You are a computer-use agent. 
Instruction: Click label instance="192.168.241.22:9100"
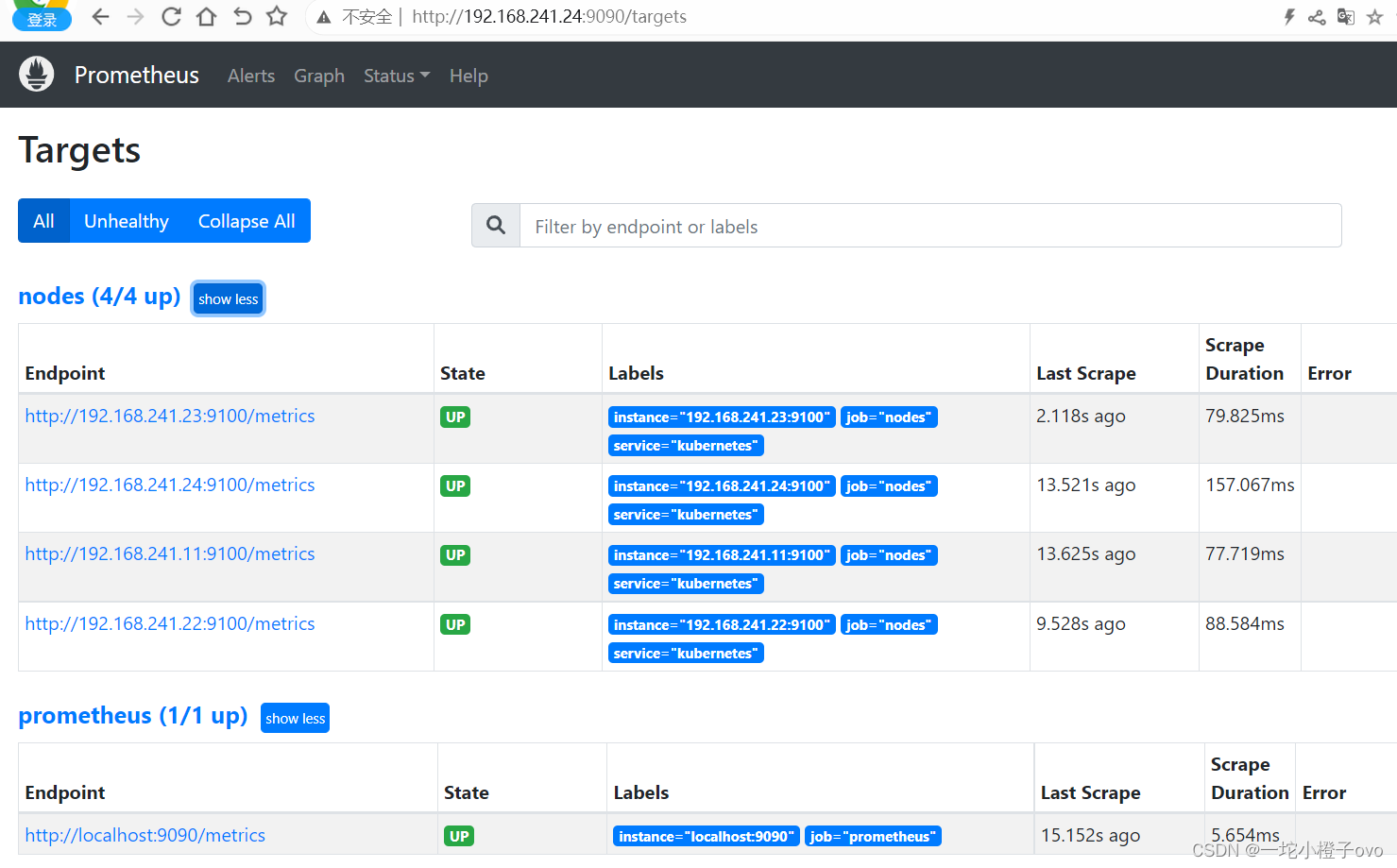722,624
